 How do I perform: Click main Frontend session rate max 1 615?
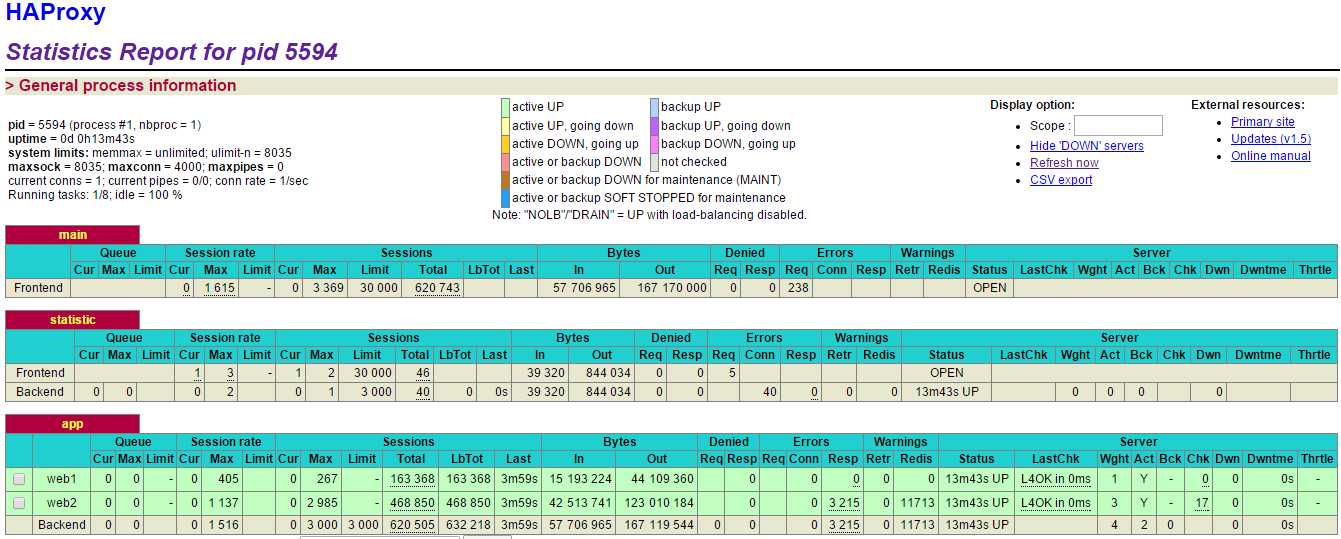[220, 288]
